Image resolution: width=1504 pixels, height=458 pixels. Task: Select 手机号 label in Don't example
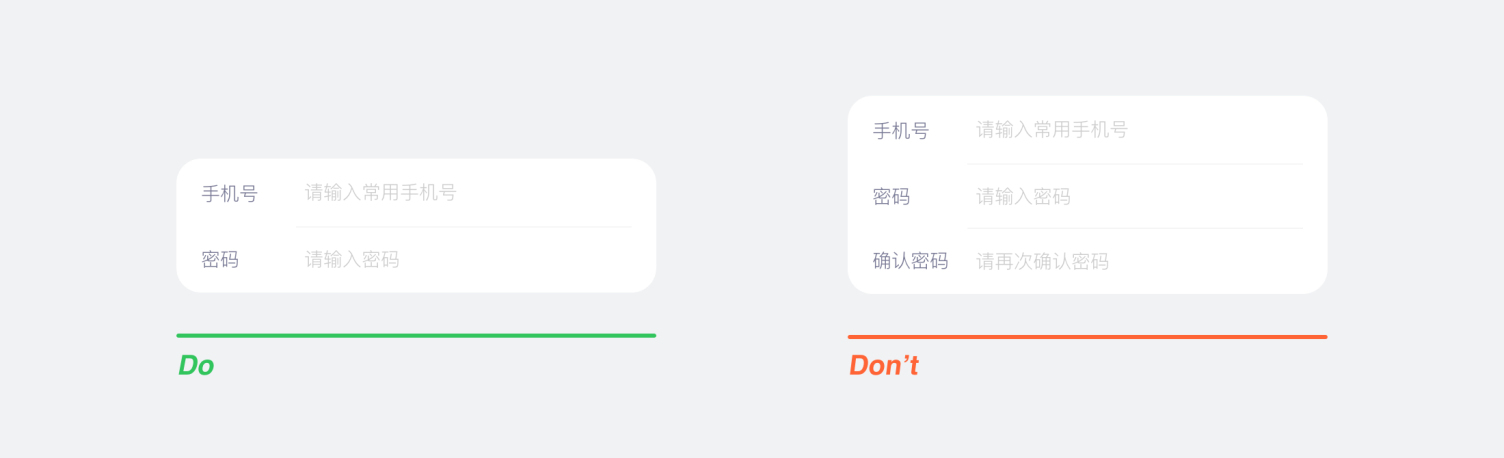[x=901, y=131]
